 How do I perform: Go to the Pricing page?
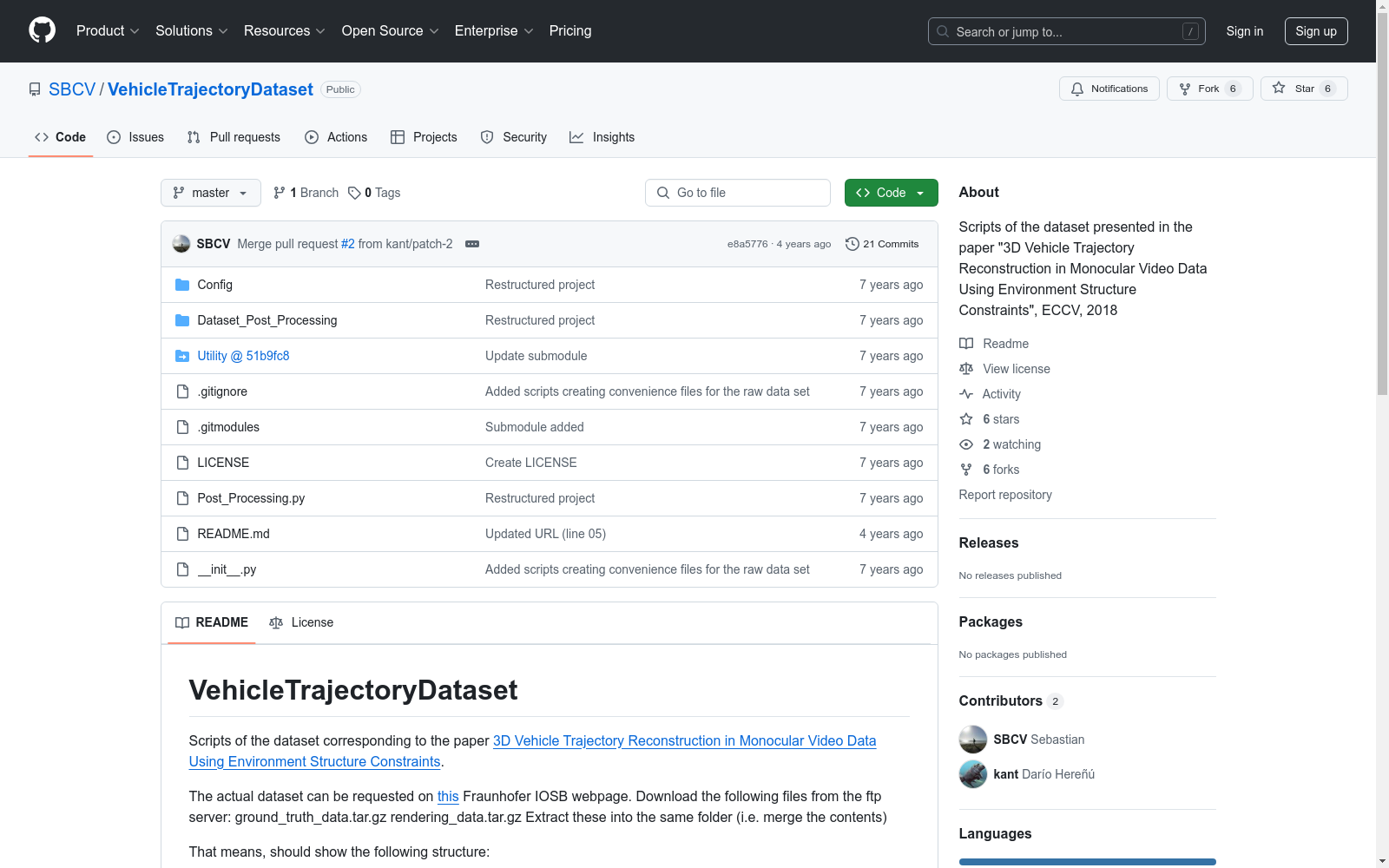coord(570,30)
